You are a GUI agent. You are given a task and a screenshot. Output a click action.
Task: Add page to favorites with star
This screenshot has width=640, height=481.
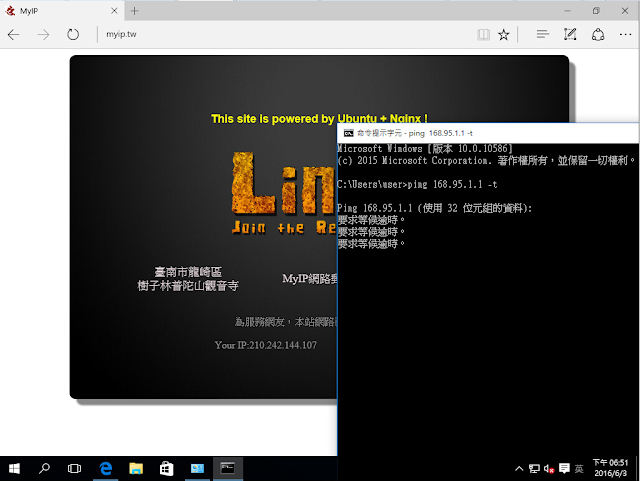tap(504, 35)
